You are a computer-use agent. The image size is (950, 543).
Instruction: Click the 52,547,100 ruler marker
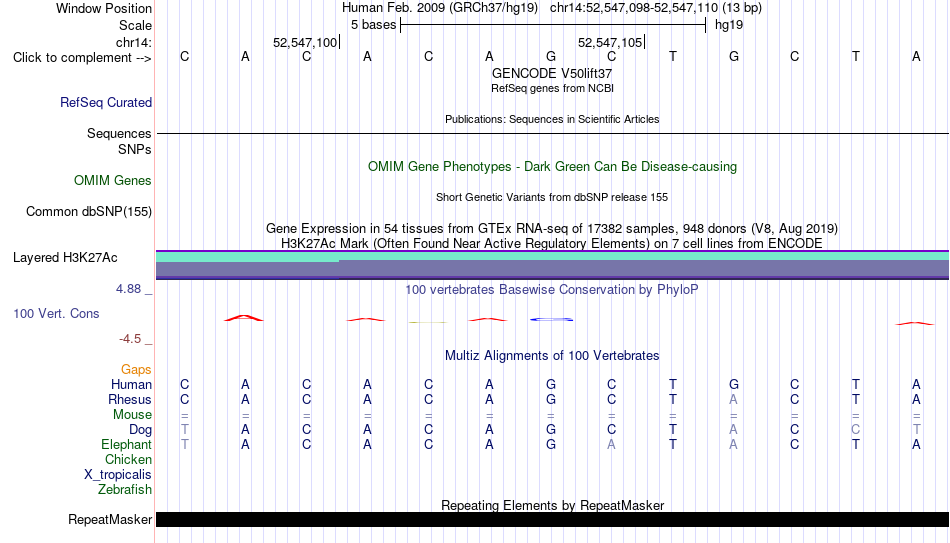[x=305, y=42]
